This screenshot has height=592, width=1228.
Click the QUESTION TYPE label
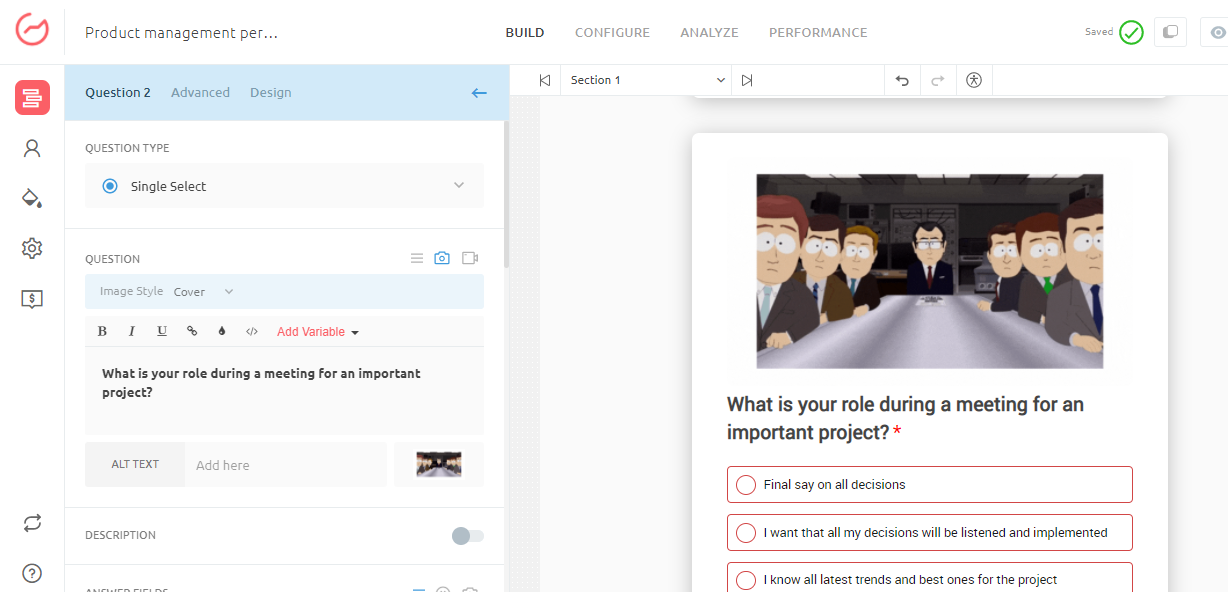click(x=127, y=148)
